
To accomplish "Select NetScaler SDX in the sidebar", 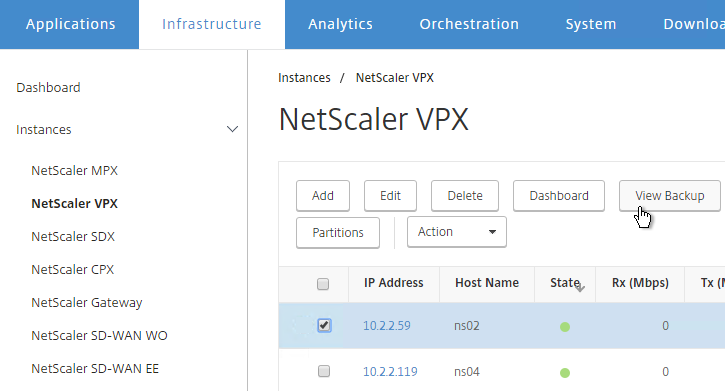I will coord(73,237).
